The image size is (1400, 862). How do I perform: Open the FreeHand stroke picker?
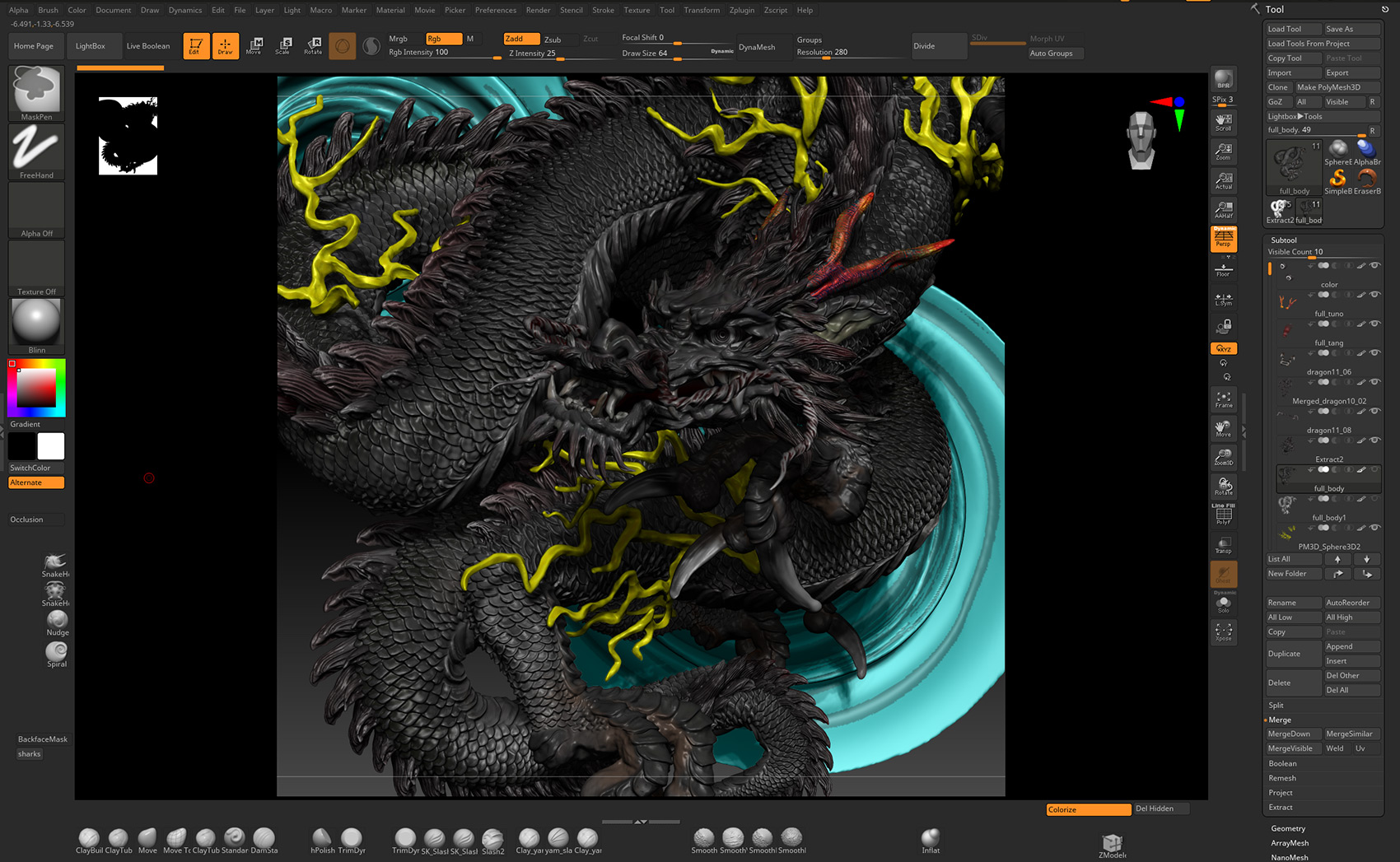[x=36, y=151]
